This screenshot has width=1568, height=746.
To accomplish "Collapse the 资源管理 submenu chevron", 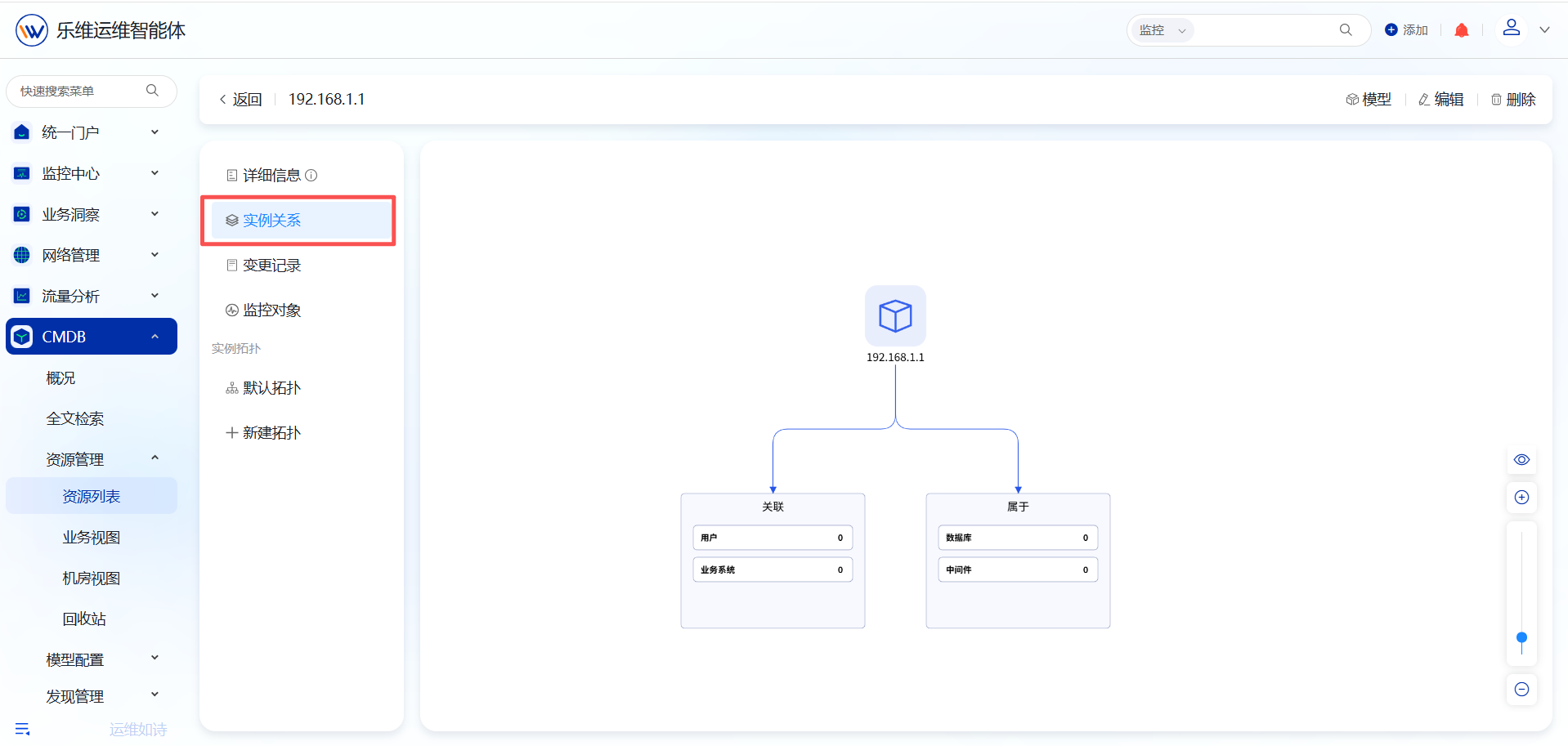I will point(155,458).
